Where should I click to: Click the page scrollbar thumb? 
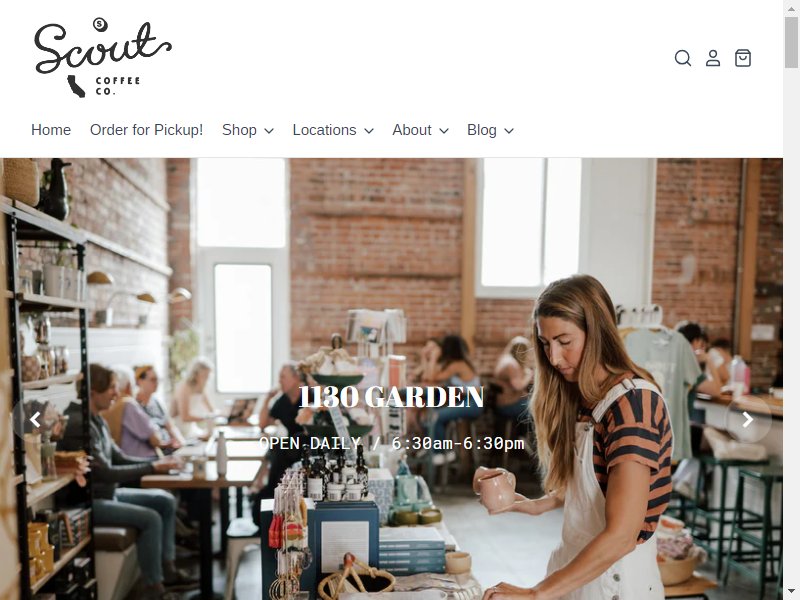click(792, 42)
